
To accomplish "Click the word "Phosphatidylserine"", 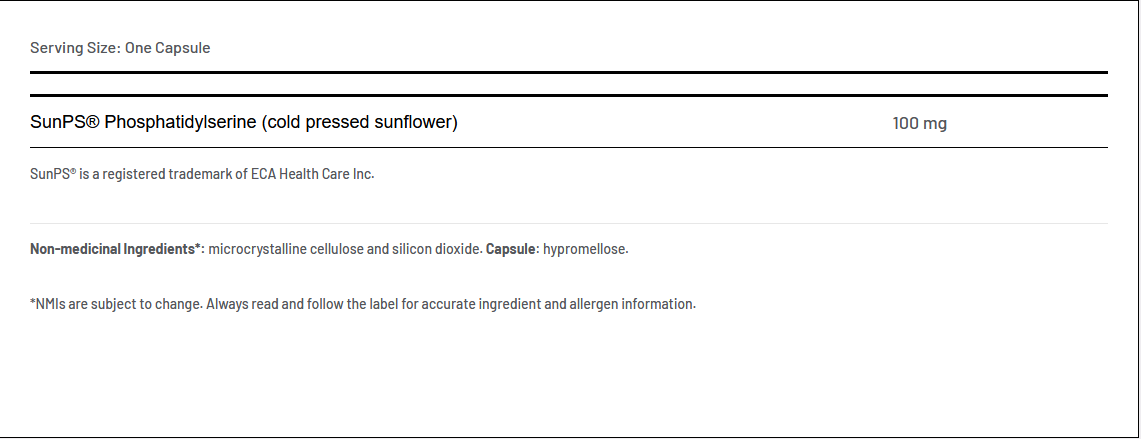I will [181, 122].
